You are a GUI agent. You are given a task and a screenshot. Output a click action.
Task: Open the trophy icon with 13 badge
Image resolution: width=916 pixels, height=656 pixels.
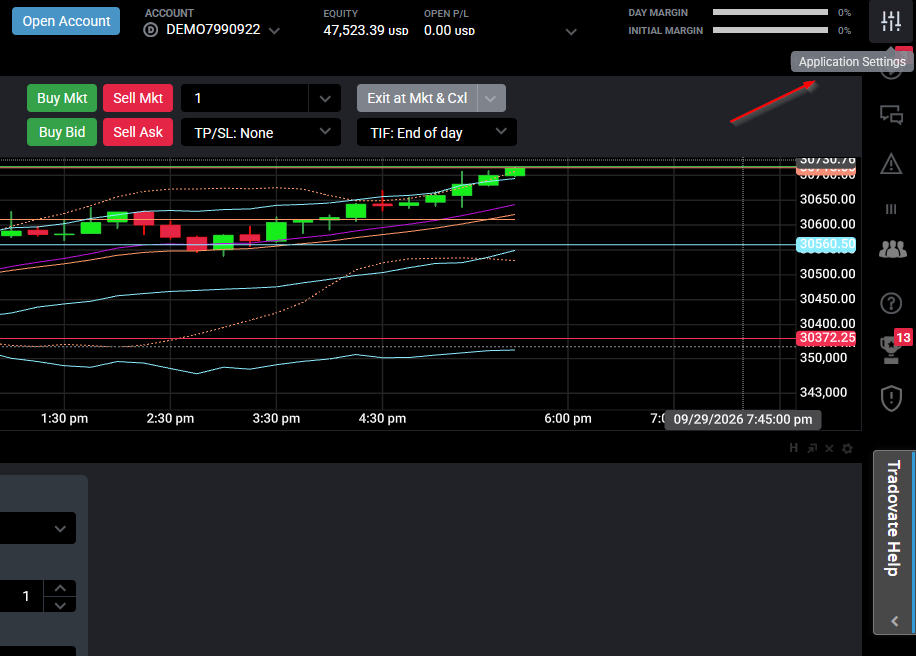[x=891, y=349]
